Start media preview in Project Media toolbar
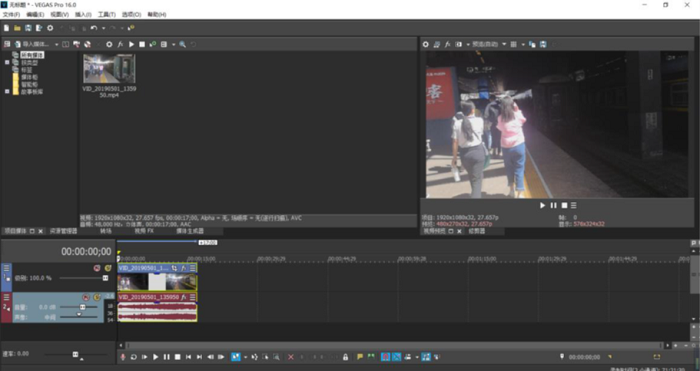The height and width of the screenshot is (371, 700). pos(131,44)
